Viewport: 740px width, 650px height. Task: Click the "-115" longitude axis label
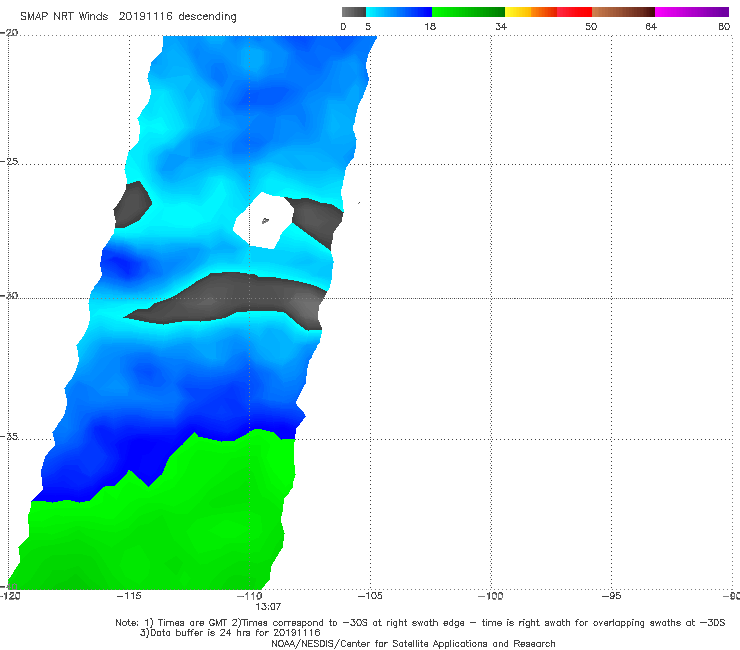pyautogui.click(x=129, y=596)
